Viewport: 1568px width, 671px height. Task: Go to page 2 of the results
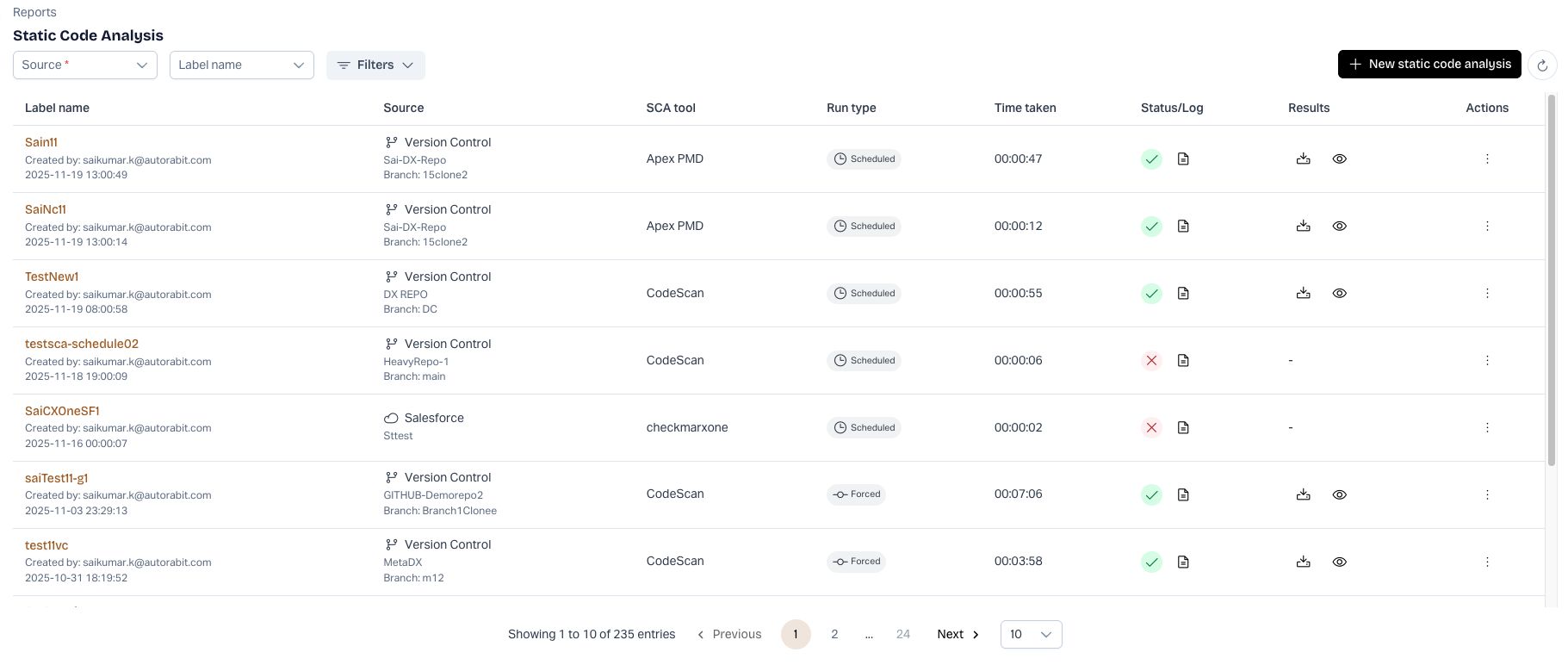tap(834, 635)
